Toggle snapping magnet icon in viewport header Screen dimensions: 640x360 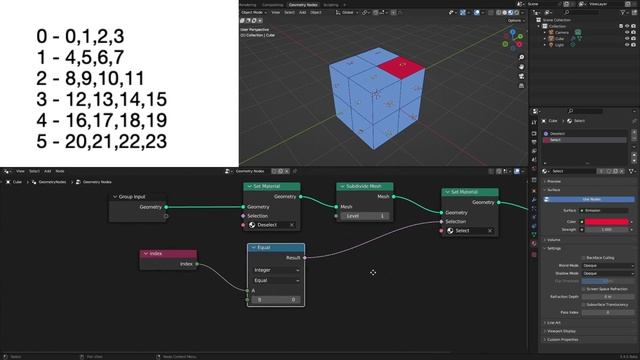pos(376,13)
